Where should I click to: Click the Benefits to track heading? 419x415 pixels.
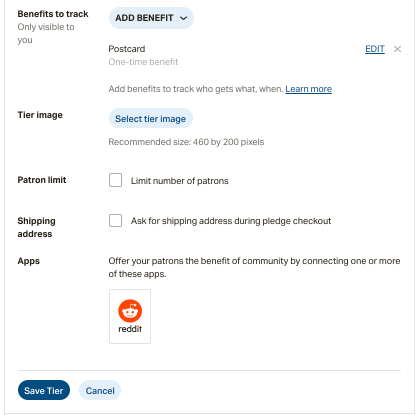point(53,14)
